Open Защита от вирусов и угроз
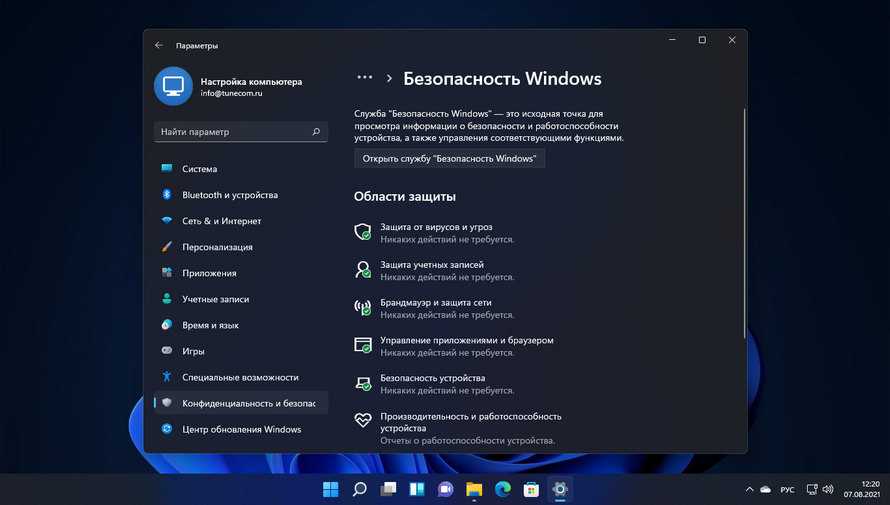 (x=436, y=227)
